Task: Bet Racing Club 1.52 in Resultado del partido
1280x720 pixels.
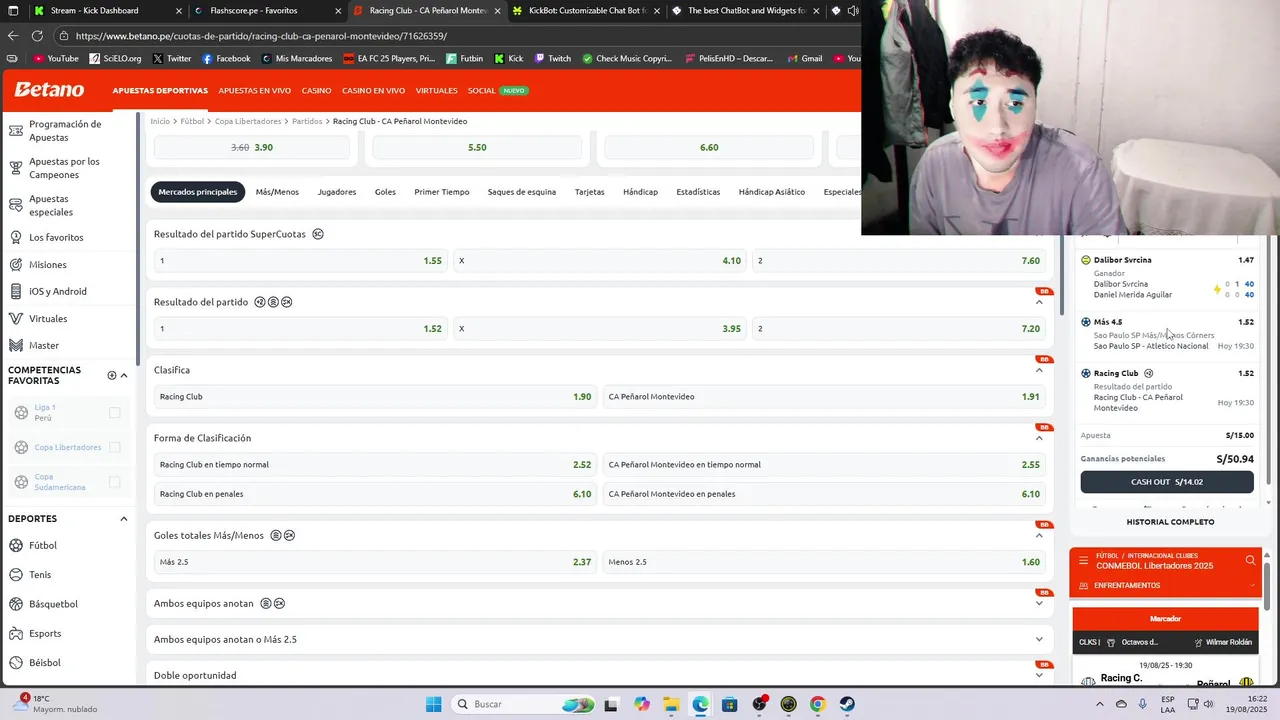Action: pos(300,328)
